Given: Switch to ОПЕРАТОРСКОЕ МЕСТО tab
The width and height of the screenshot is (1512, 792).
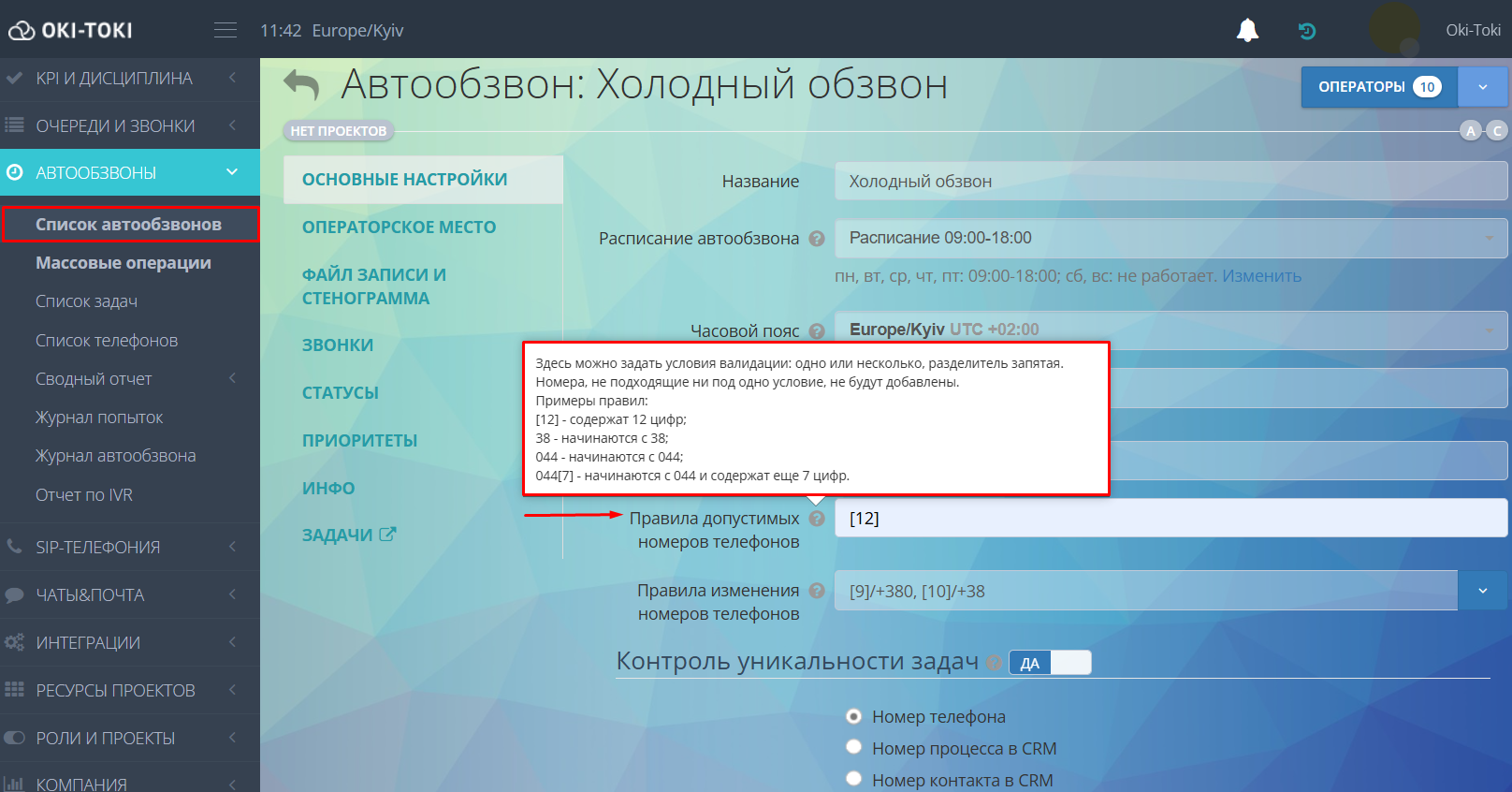Looking at the screenshot, I should click(x=399, y=227).
